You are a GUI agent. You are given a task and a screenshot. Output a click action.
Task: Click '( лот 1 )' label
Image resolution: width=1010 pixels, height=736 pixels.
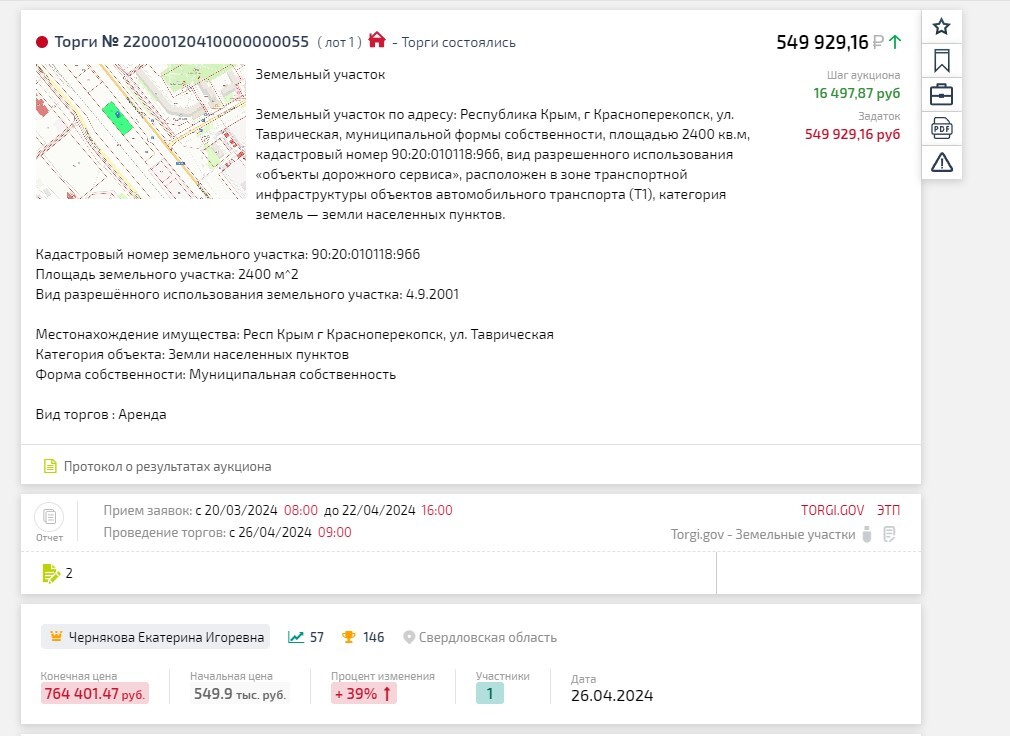tap(339, 42)
